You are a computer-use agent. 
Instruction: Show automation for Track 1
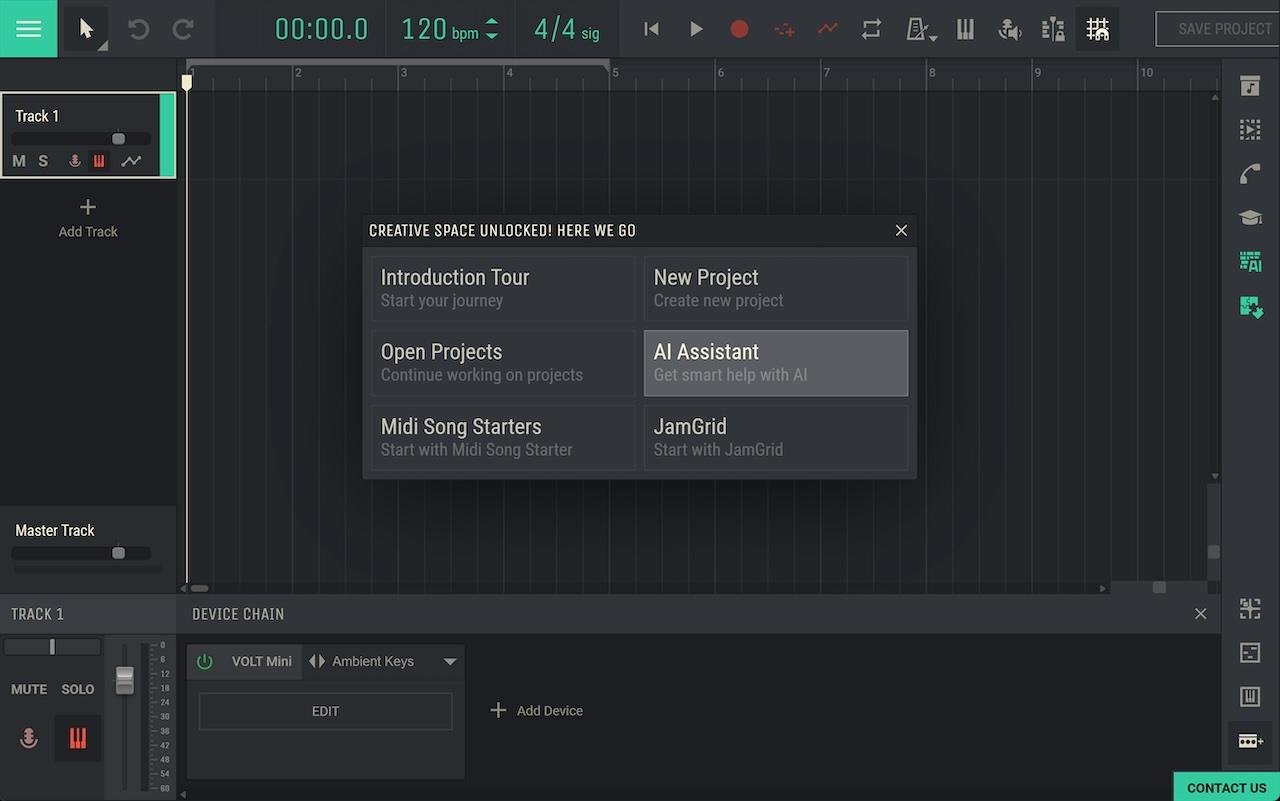131,161
